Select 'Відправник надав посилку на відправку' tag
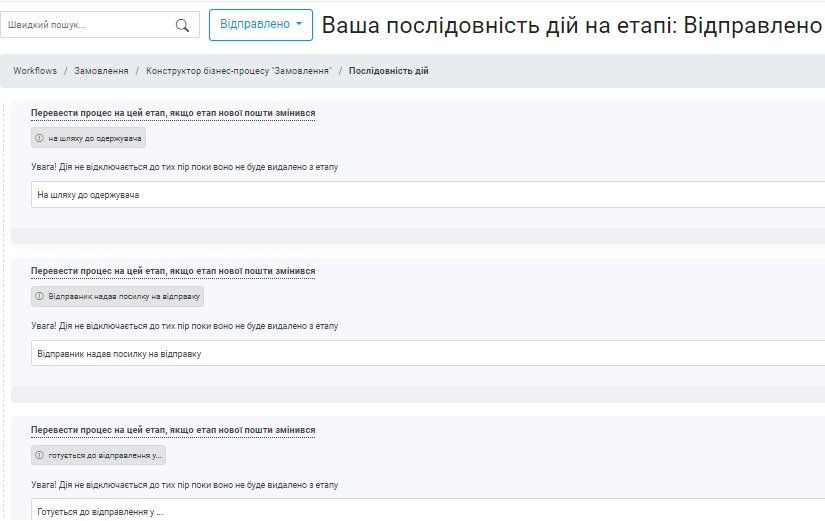The width and height of the screenshot is (825, 521). coord(117,296)
